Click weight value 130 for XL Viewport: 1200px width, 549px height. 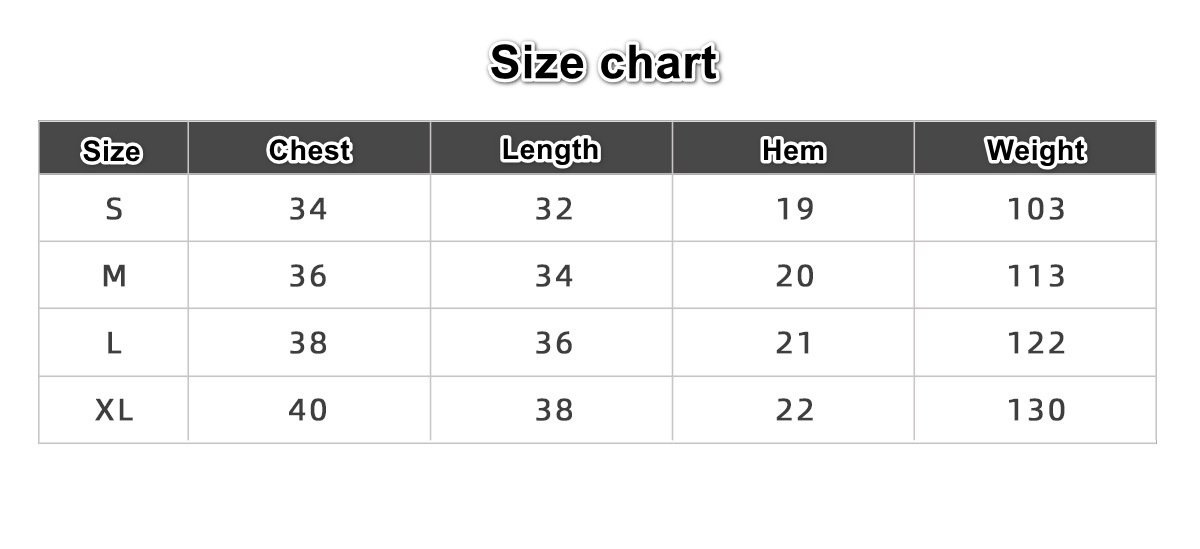point(1037,410)
